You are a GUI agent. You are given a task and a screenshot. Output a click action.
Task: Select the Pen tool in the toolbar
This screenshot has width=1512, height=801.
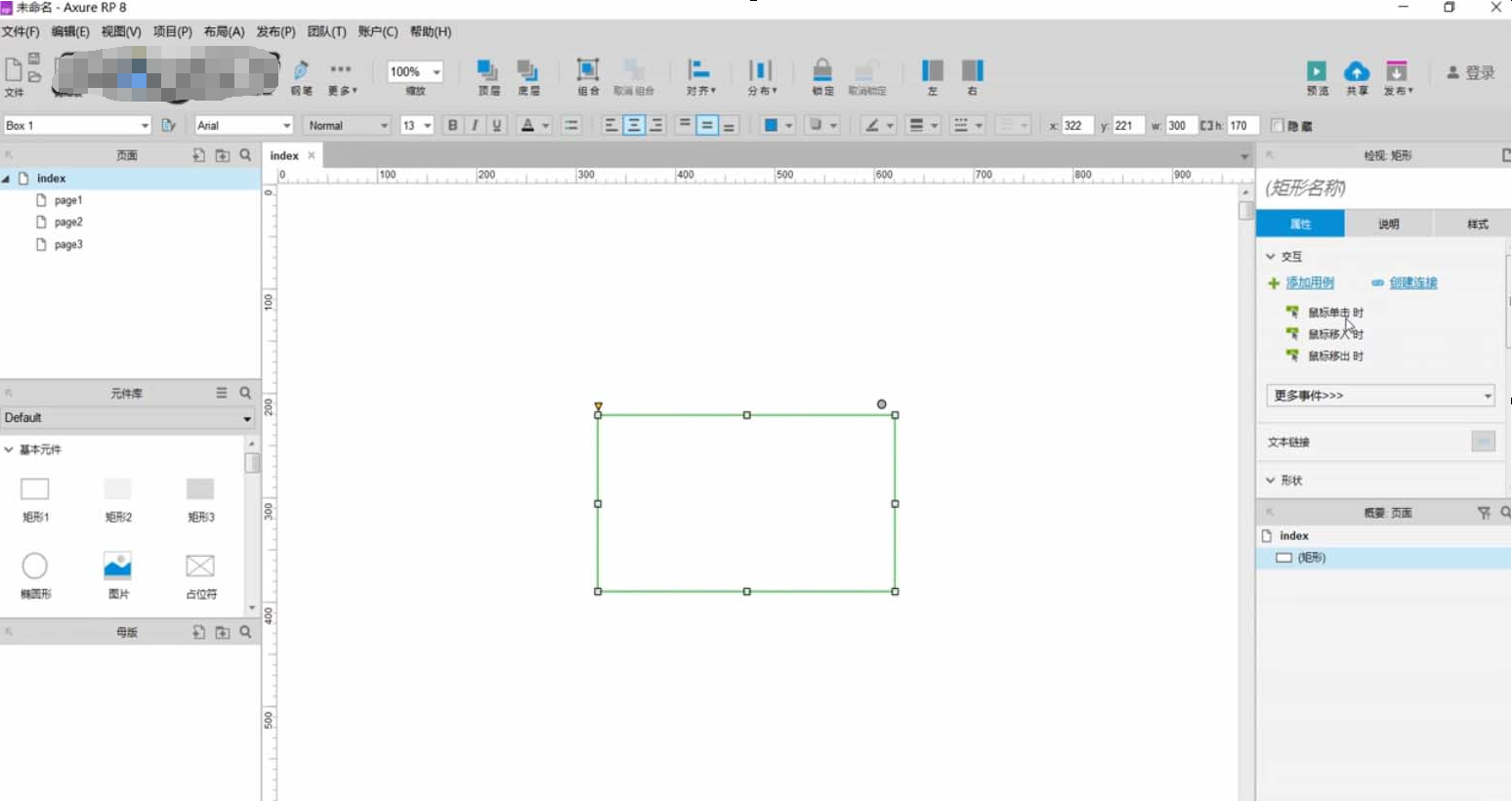[301, 74]
